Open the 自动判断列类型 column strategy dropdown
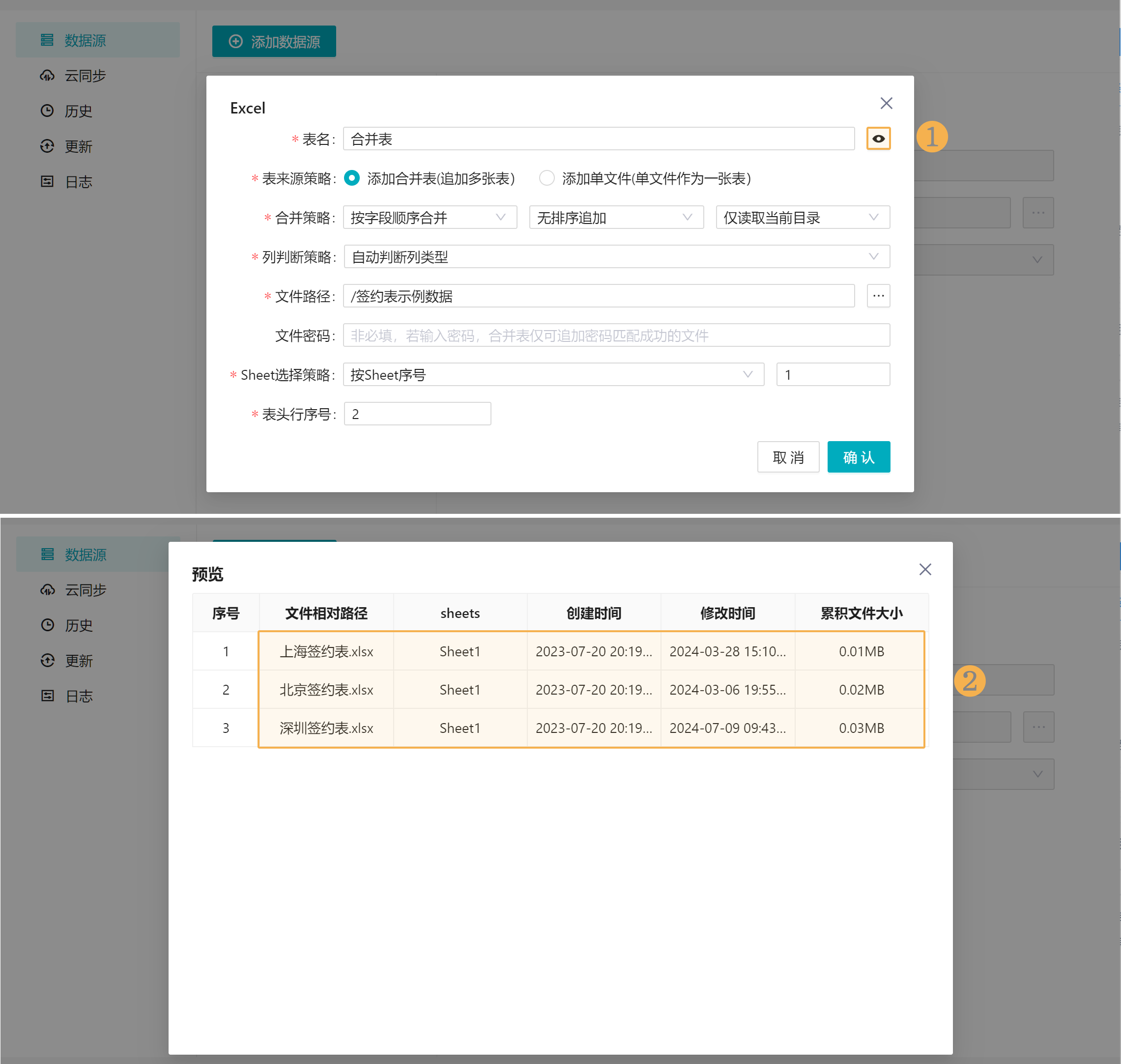 pos(616,256)
